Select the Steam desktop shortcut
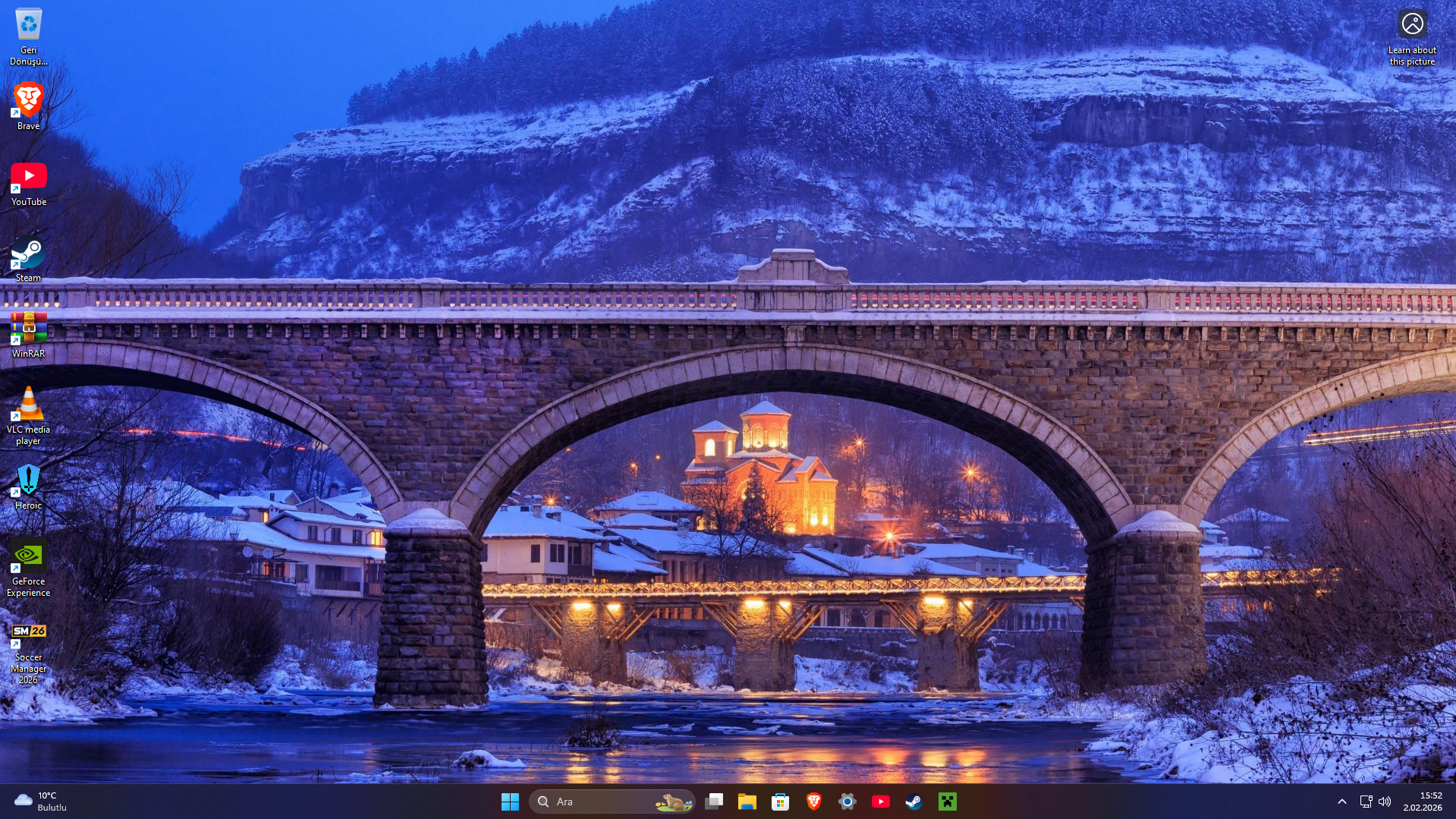Image resolution: width=1456 pixels, height=819 pixels. (x=28, y=259)
